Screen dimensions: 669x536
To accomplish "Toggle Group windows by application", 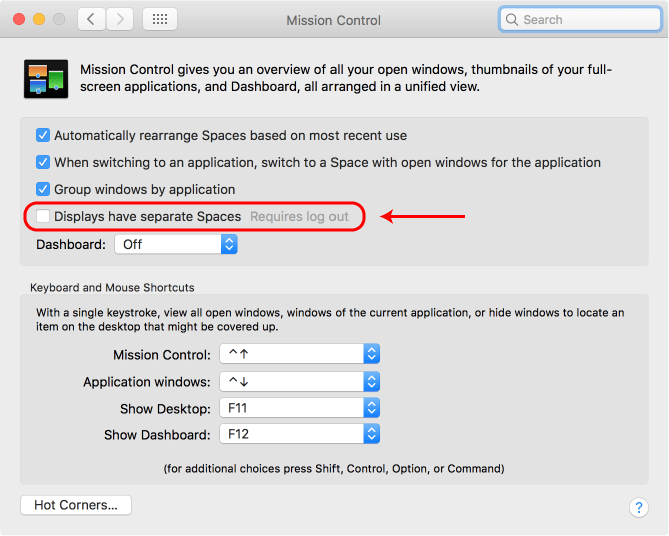I will tap(43, 189).
